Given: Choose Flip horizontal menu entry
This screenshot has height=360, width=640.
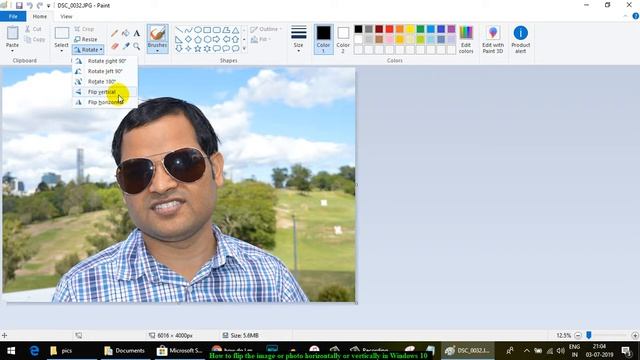Looking at the screenshot, I should [x=105, y=102].
